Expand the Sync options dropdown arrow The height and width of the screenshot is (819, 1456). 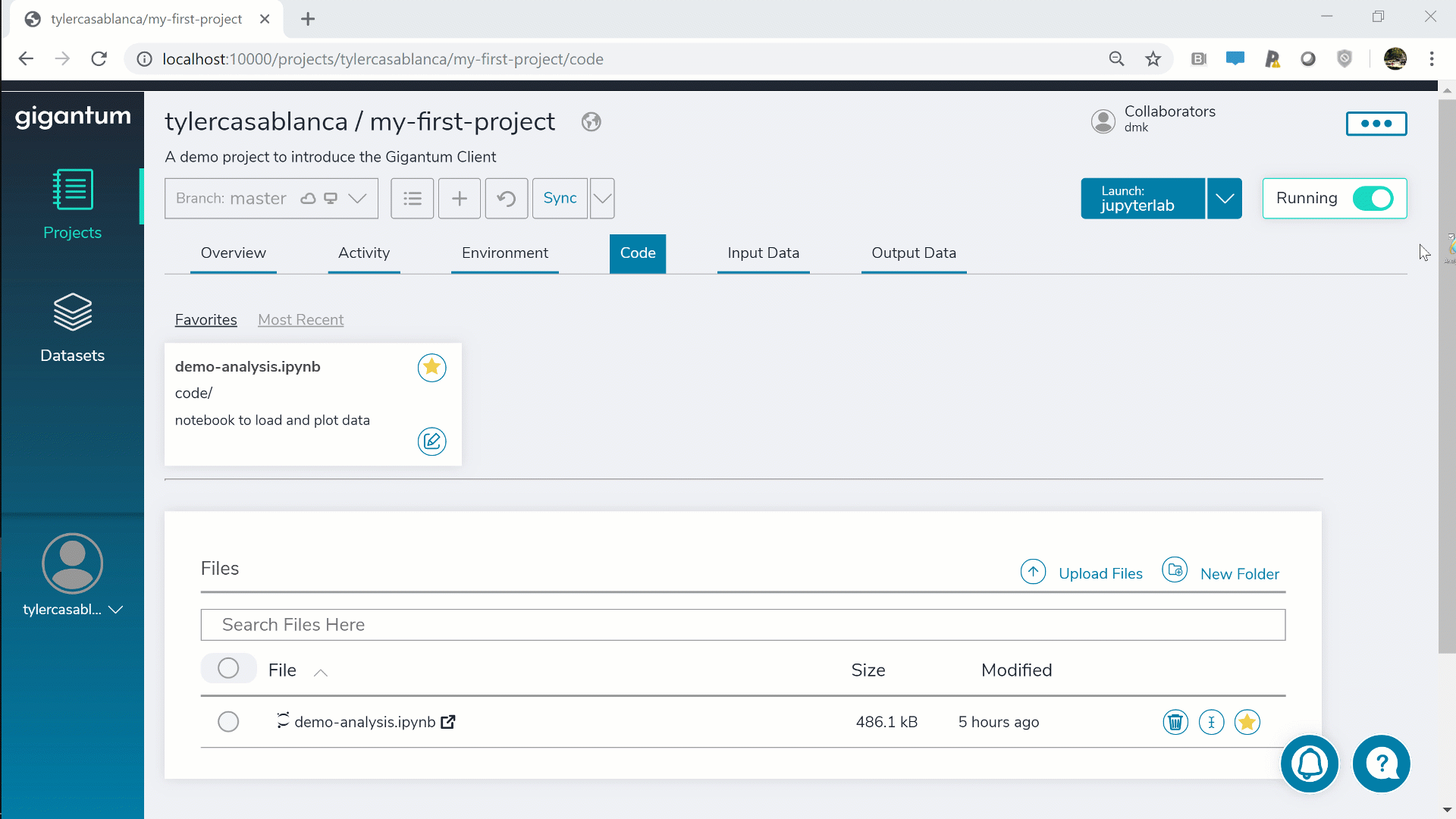[x=602, y=199]
